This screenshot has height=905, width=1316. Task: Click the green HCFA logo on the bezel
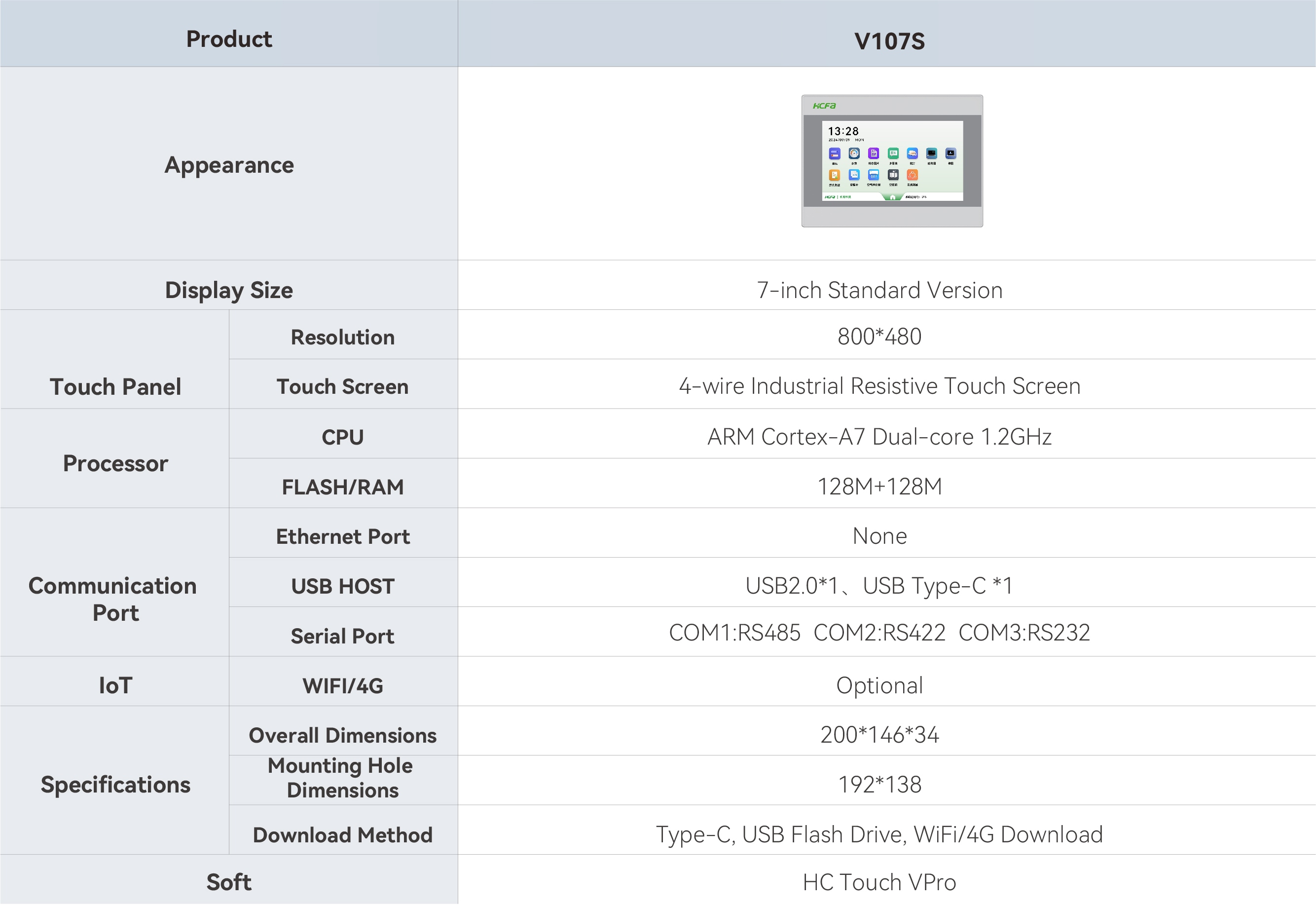824,106
